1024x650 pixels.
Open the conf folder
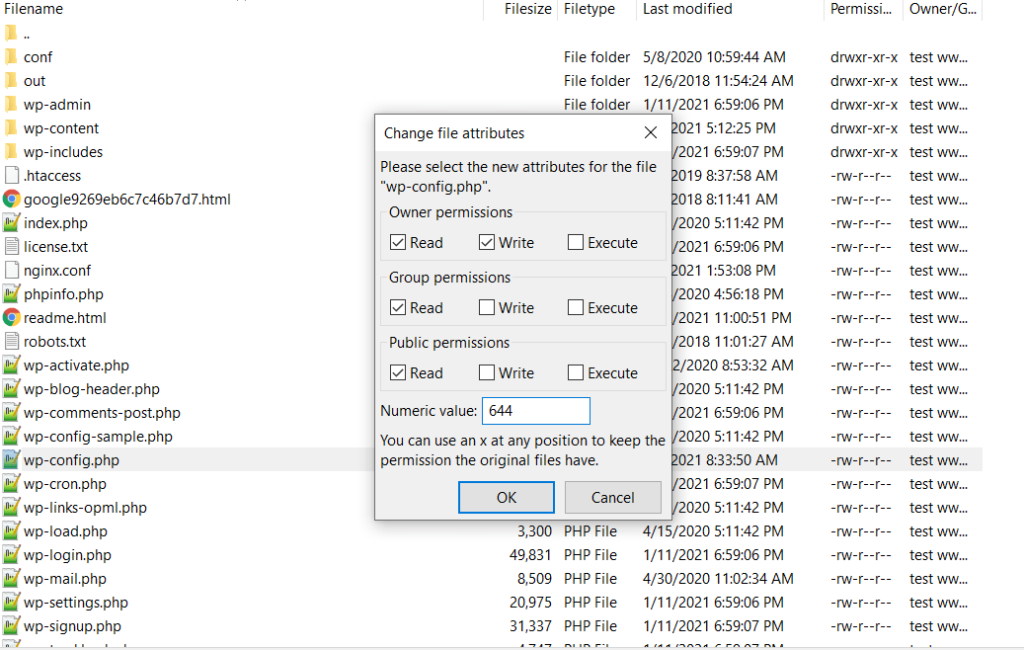(37, 56)
